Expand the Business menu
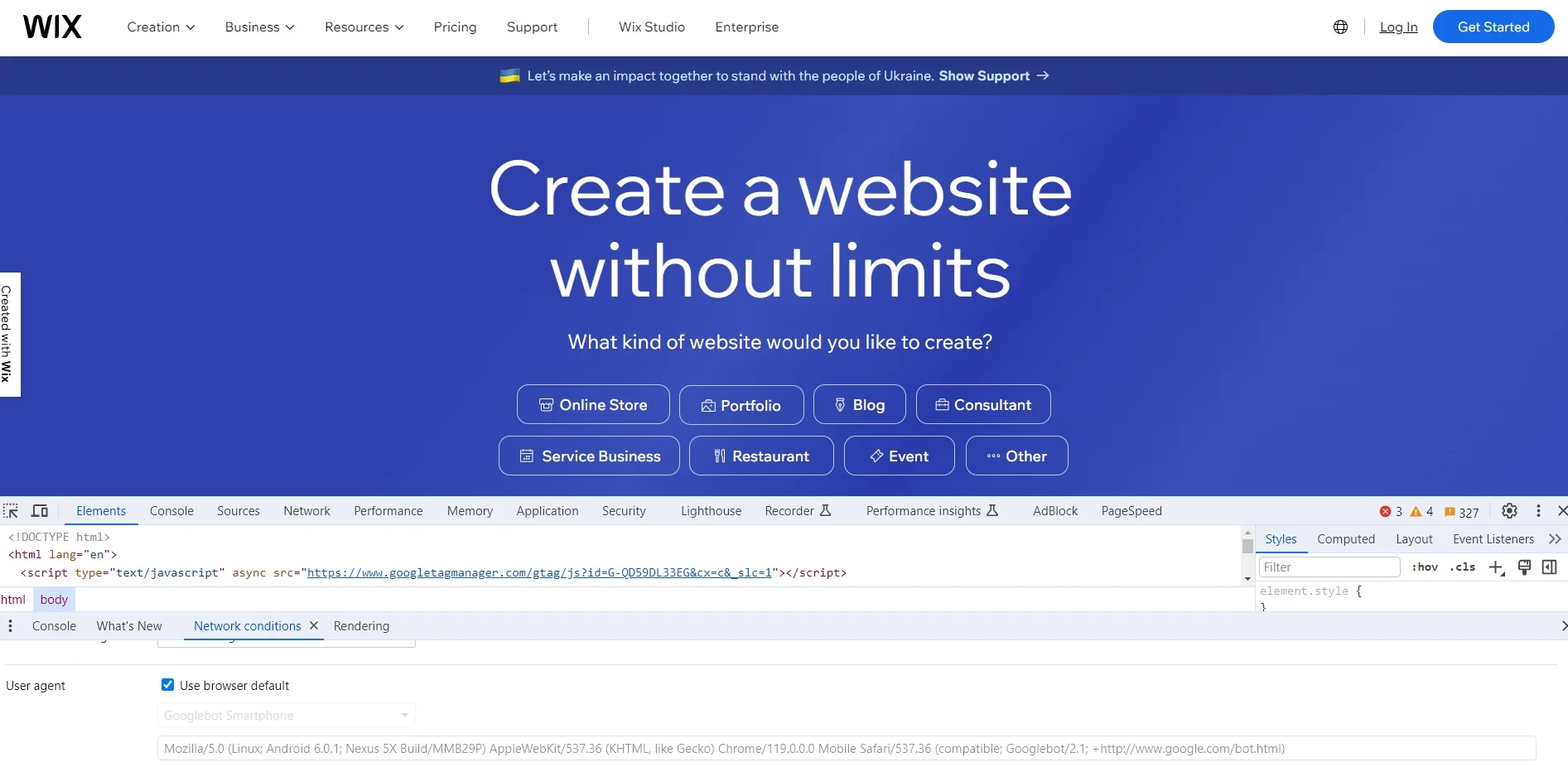This screenshot has height=767, width=1568. 259,27
